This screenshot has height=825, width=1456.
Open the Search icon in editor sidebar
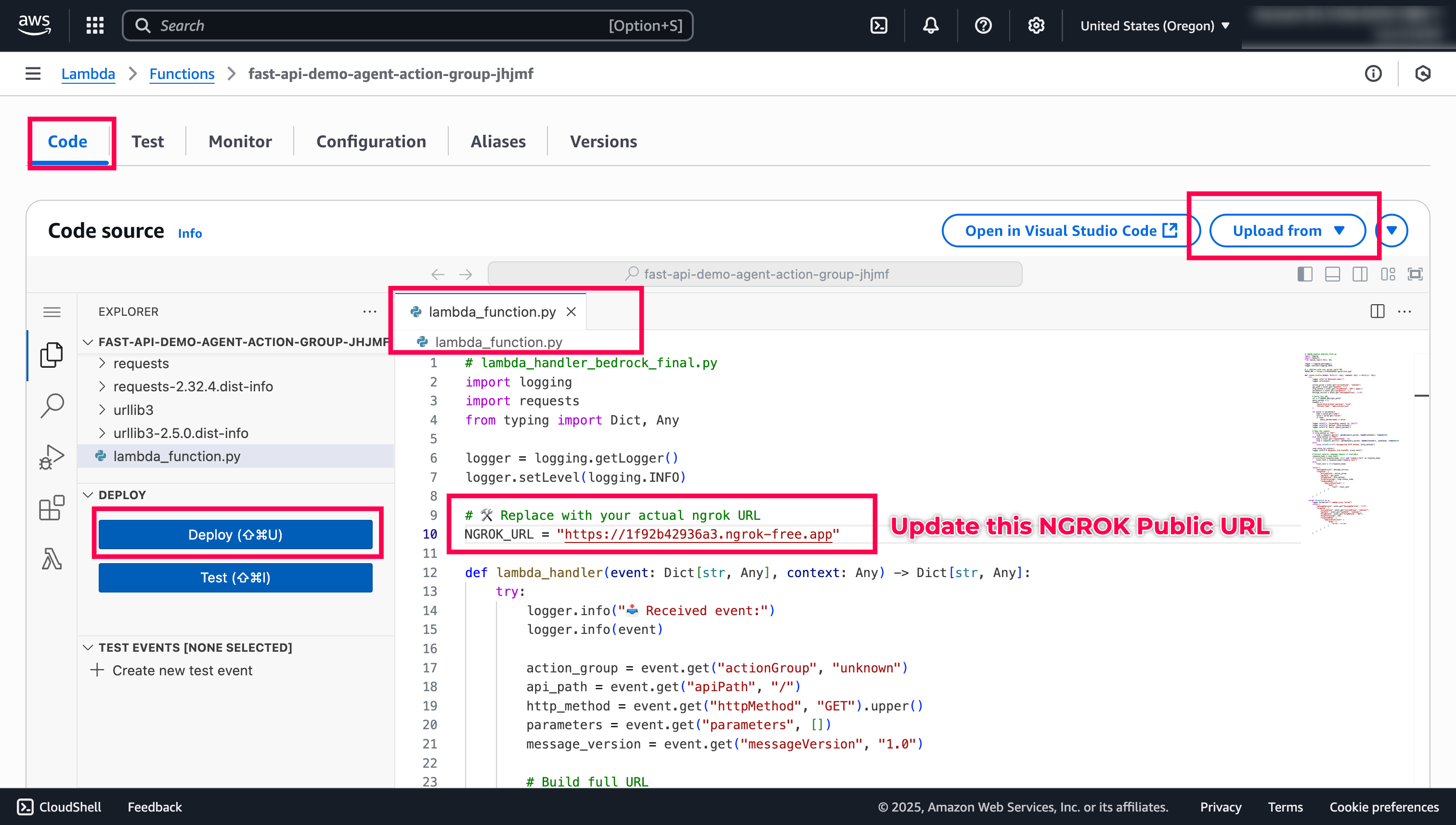[x=52, y=406]
